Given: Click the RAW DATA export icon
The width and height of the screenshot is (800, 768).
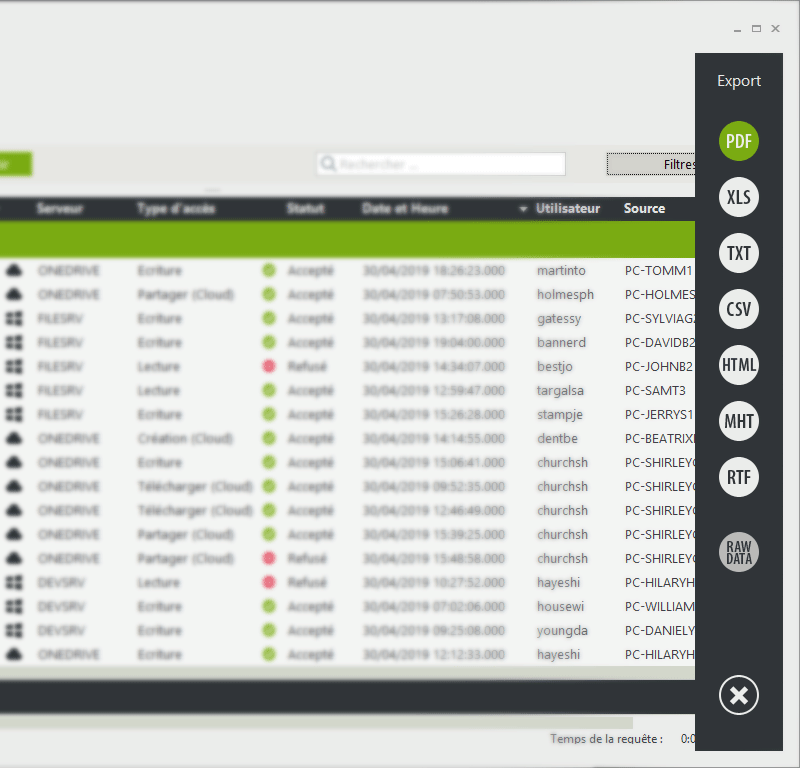Looking at the screenshot, I should coord(739,552).
